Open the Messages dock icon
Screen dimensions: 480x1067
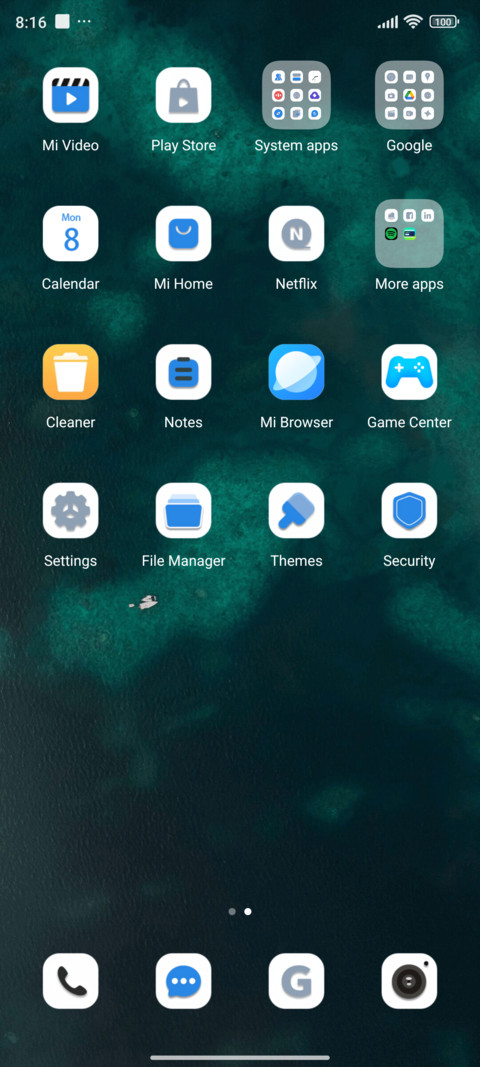pos(183,981)
